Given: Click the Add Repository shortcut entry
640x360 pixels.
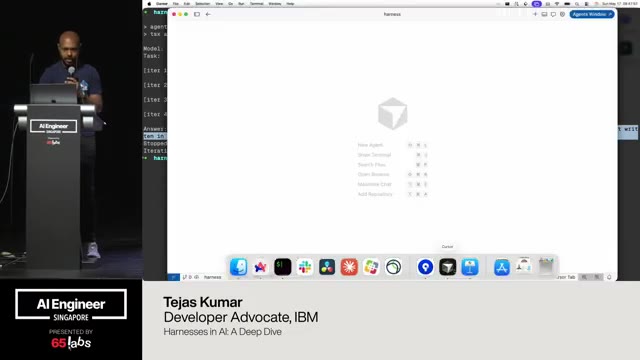Looking at the screenshot, I should (x=392, y=194).
